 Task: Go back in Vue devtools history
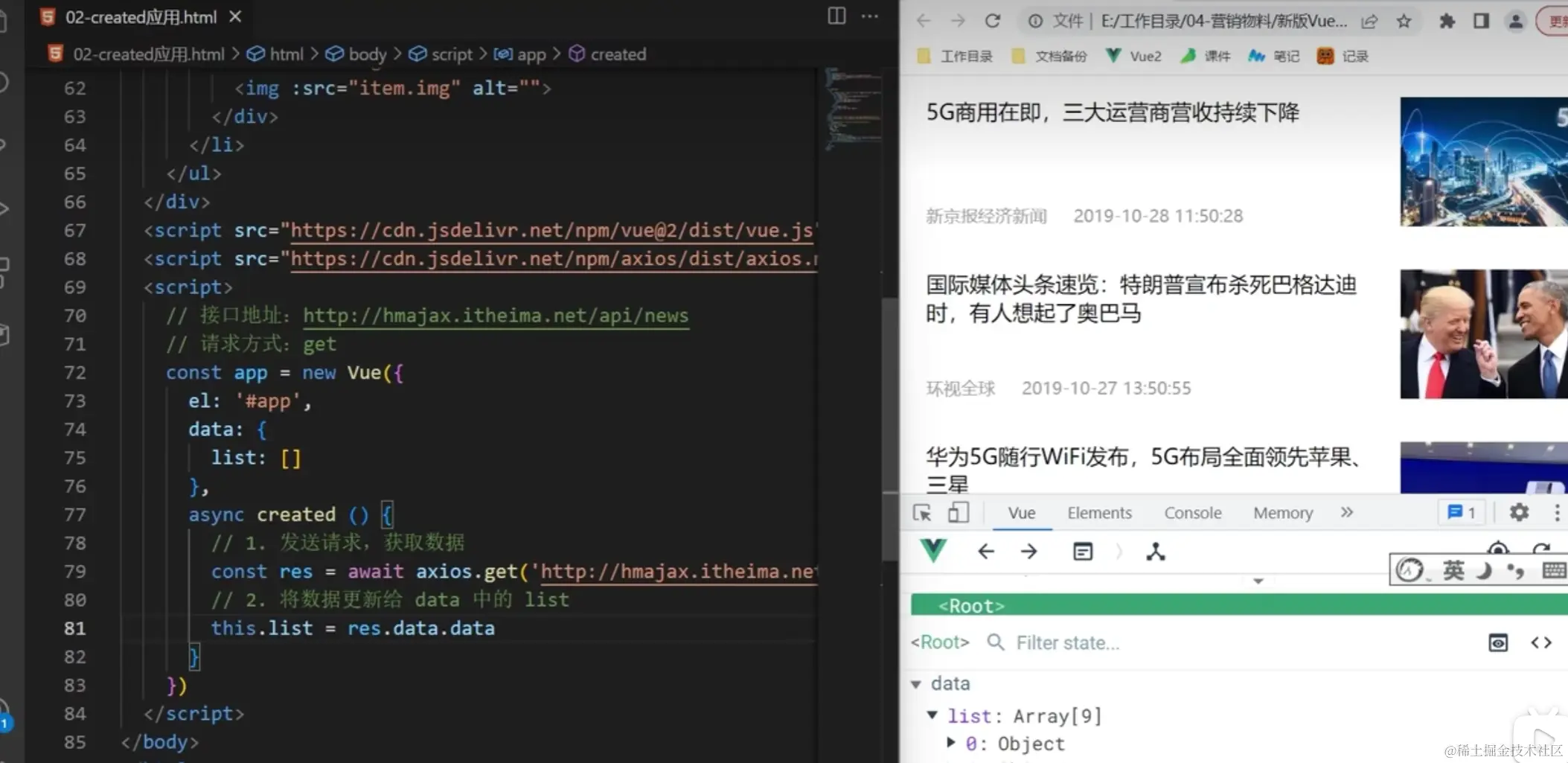coord(986,552)
